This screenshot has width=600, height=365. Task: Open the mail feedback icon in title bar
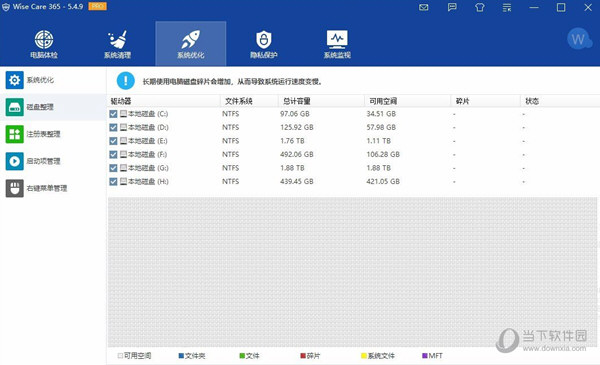pos(424,8)
